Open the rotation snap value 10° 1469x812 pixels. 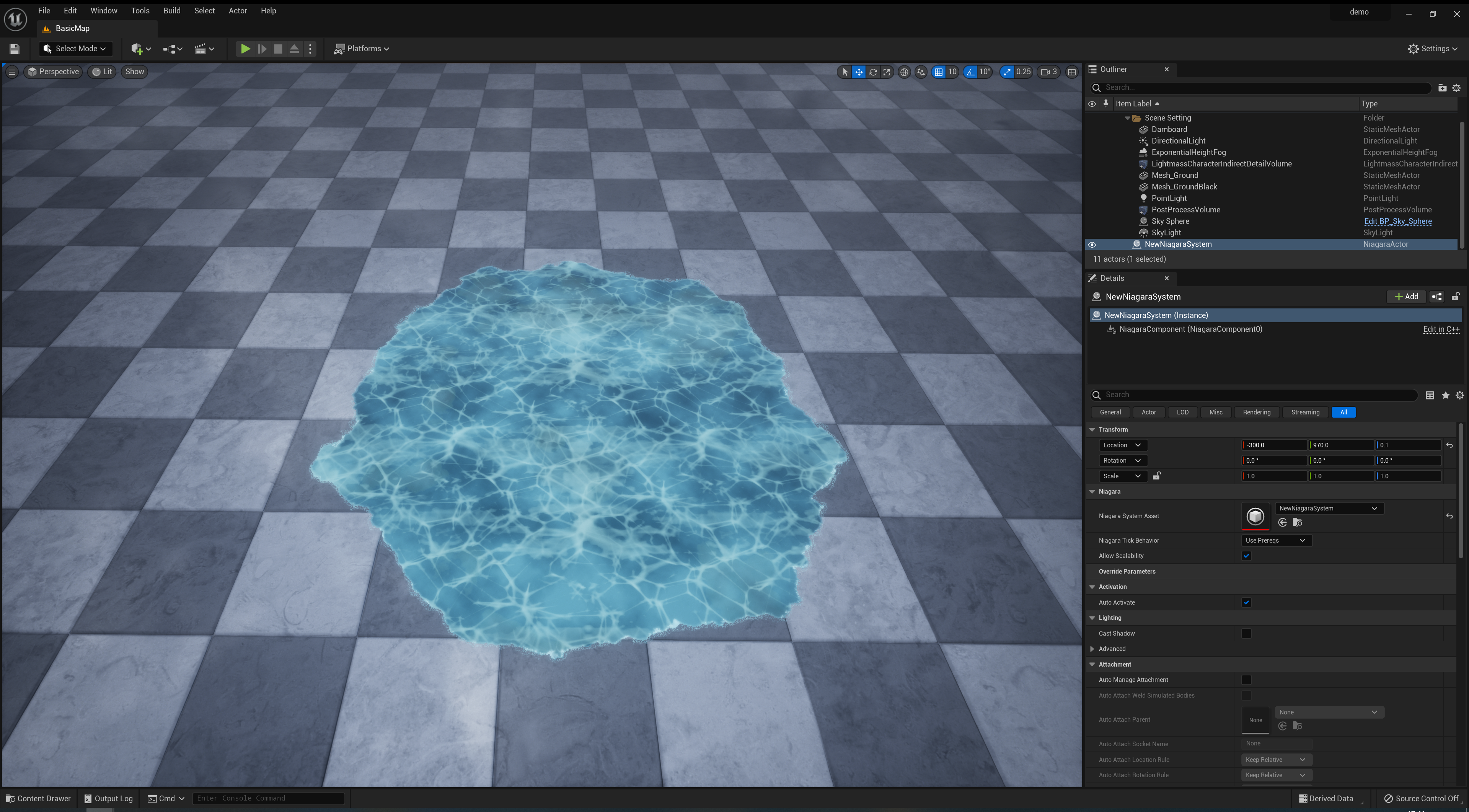tap(985, 72)
